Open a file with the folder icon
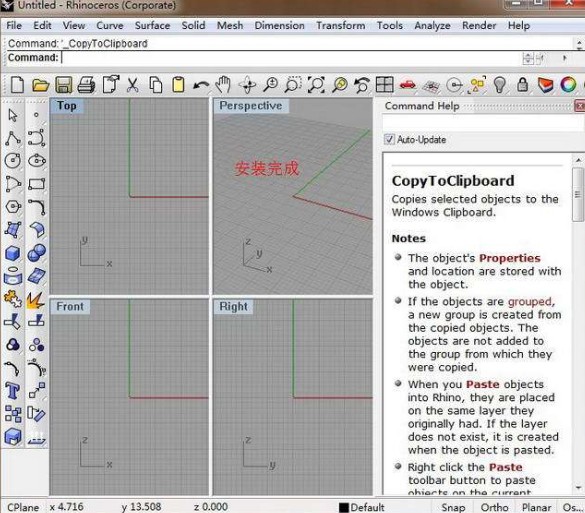This screenshot has width=585, height=513. coord(40,85)
